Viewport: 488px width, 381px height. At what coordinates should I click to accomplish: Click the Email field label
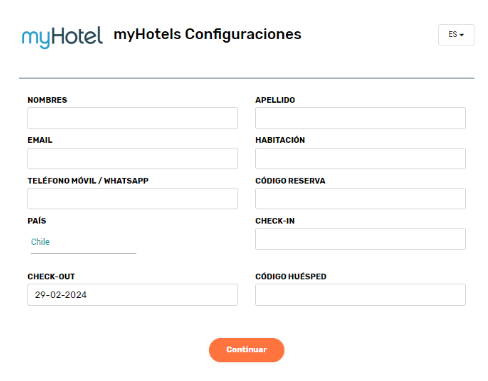pyautogui.click(x=40, y=140)
